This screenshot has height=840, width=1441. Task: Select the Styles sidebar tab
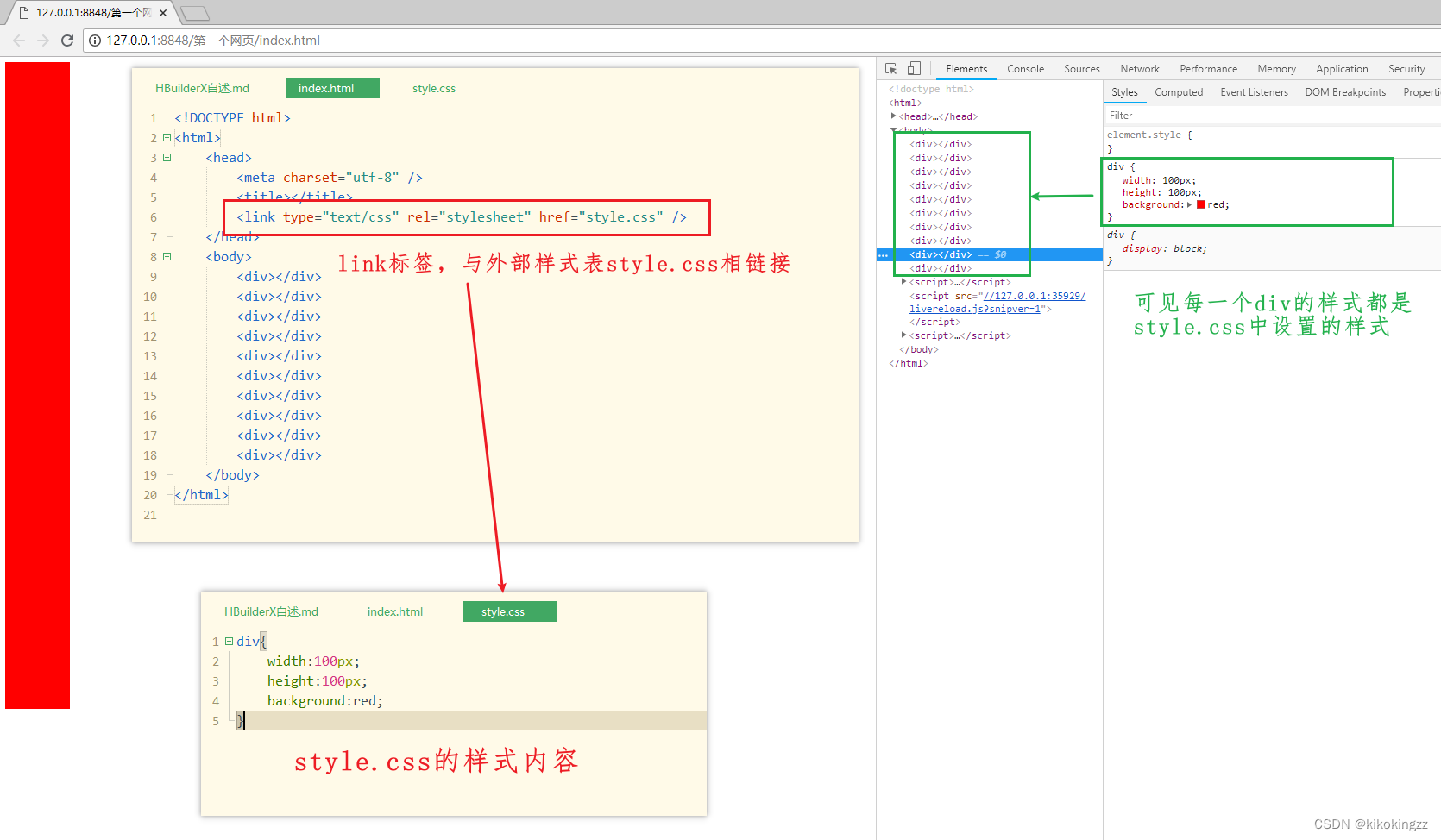click(x=1124, y=92)
